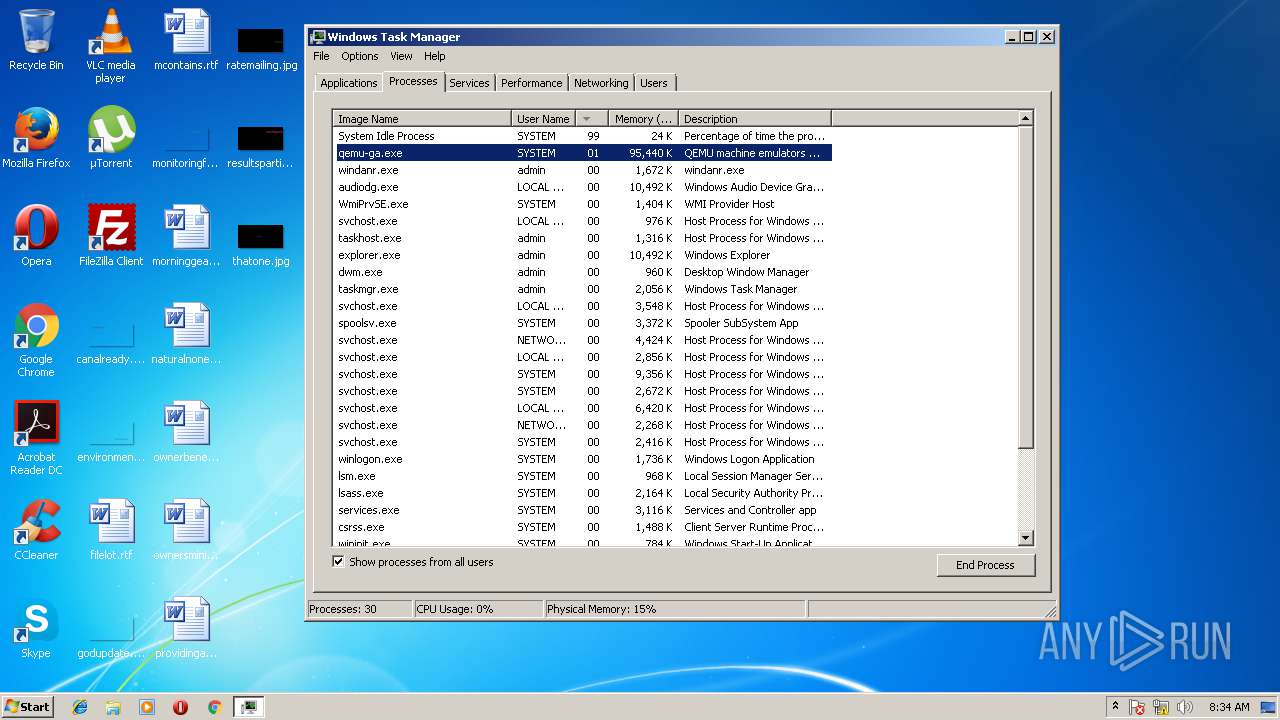The height and width of the screenshot is (720, 1280).
Task: Switch to the Services tab
Action: [469, 83]
